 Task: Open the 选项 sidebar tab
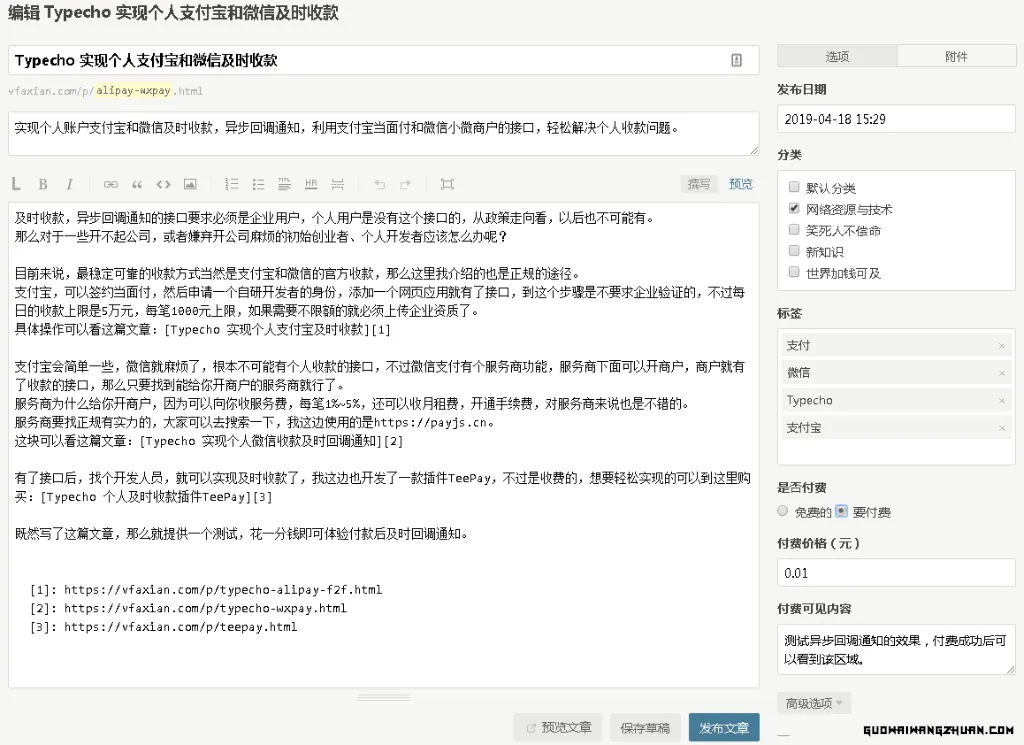point(837,57)
